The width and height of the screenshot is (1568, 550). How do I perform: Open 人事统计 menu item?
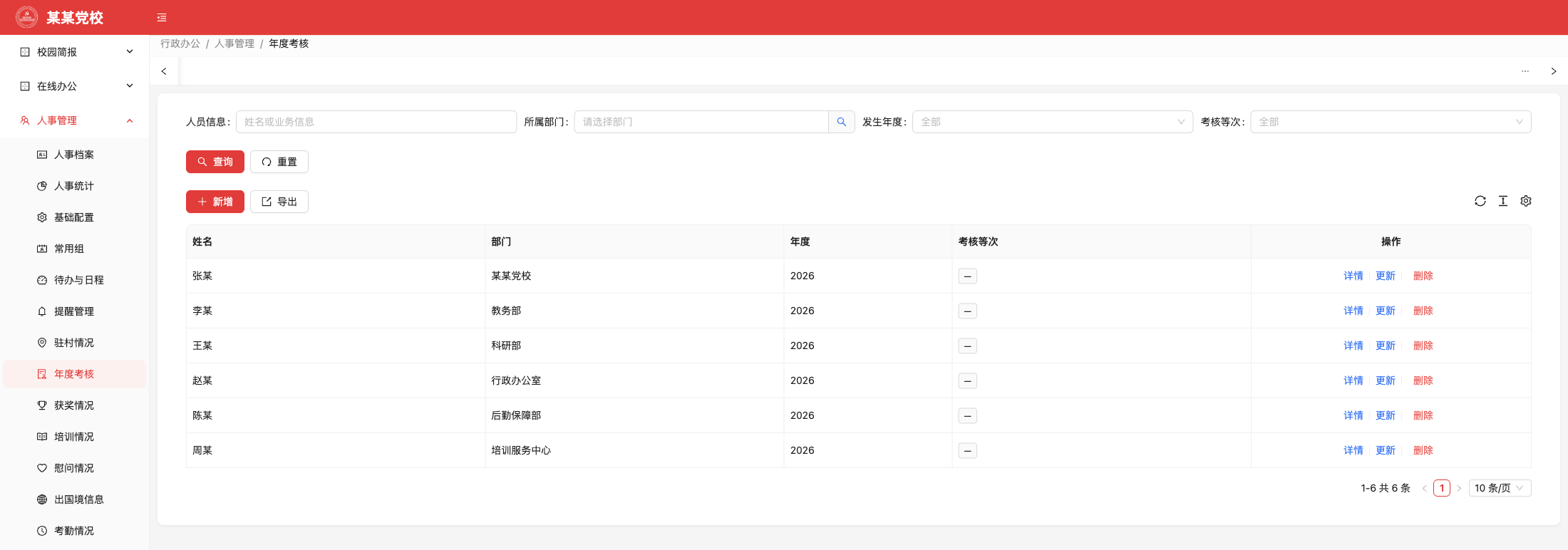(x=74, y=186)
